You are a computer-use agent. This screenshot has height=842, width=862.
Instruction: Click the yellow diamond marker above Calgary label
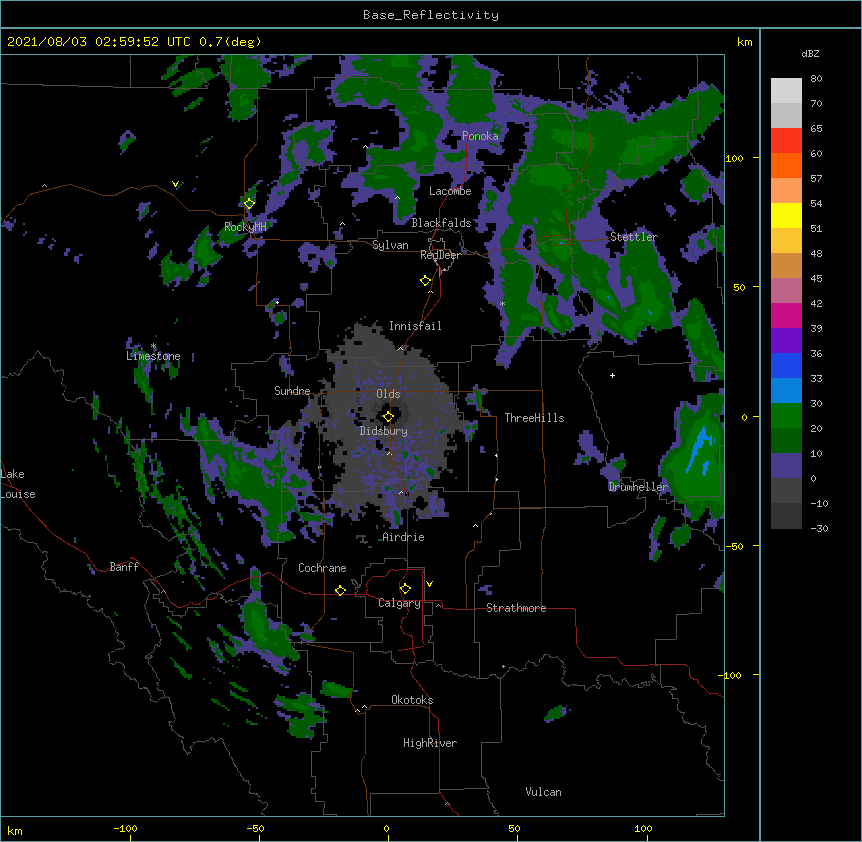(405, 589)
